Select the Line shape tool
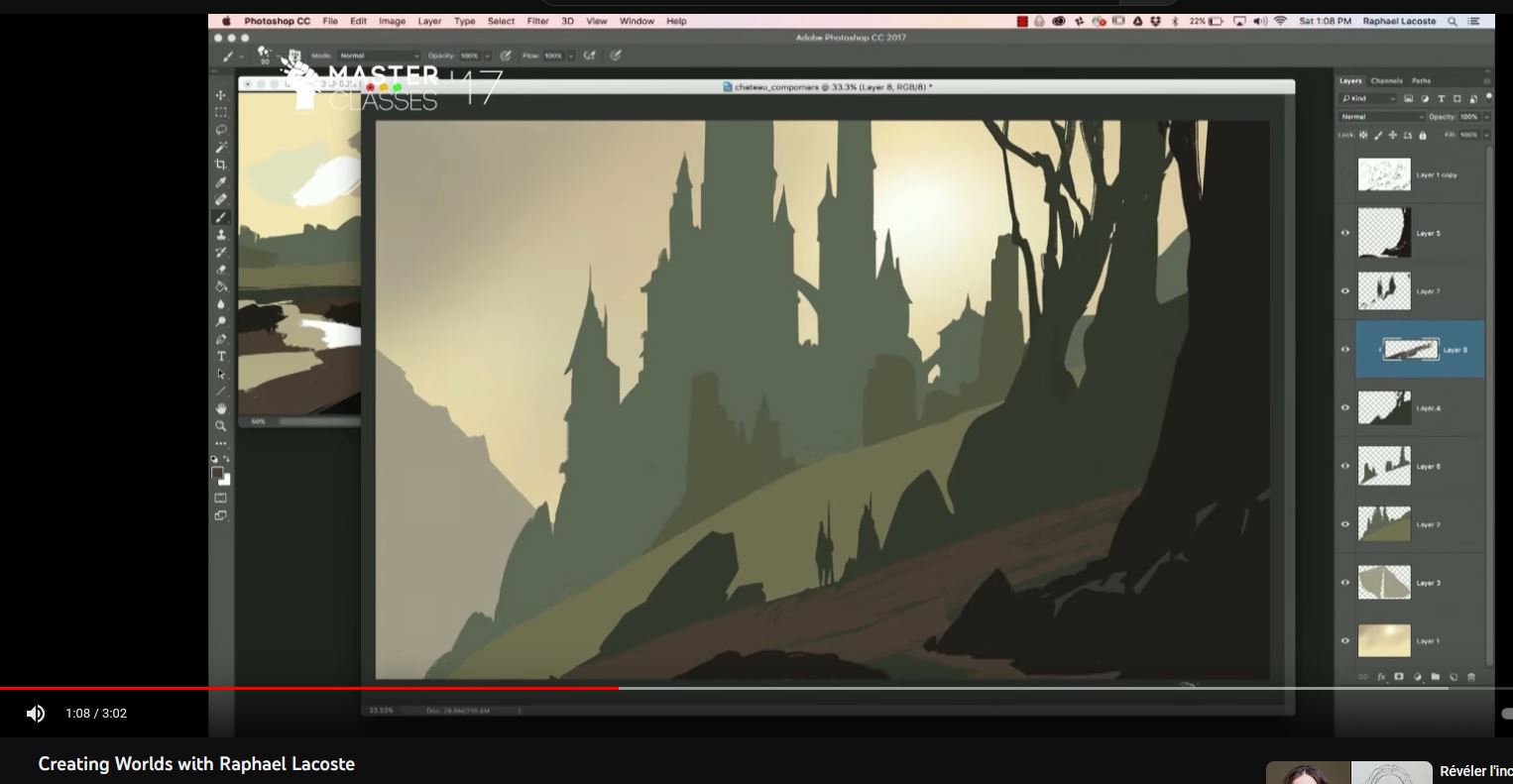The width and height of the screenshot is (1513, 784). (x=221, y=391)
